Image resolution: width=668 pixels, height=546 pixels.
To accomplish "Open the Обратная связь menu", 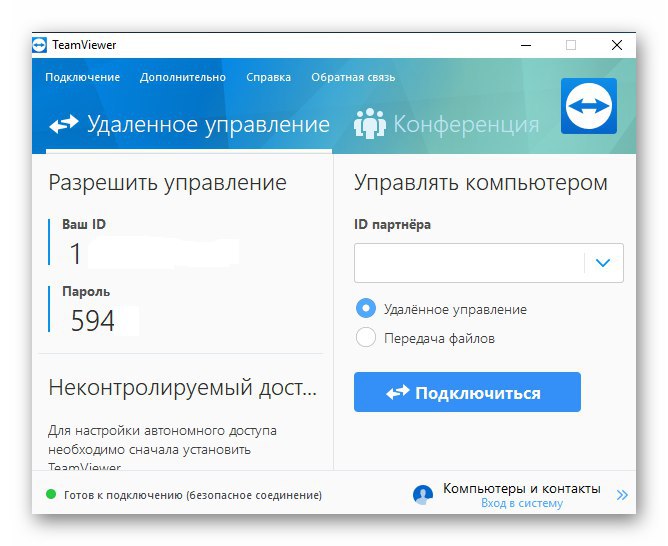I will 353,77.
